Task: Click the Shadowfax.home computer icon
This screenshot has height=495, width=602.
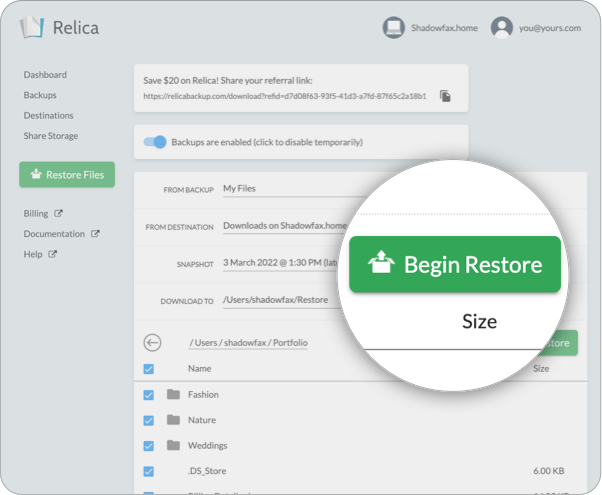Action: [x=394, y=28]
